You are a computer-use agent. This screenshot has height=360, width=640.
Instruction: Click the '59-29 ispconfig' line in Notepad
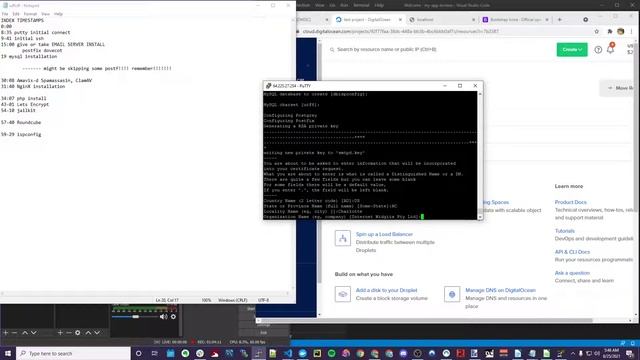tap(21, 134)
